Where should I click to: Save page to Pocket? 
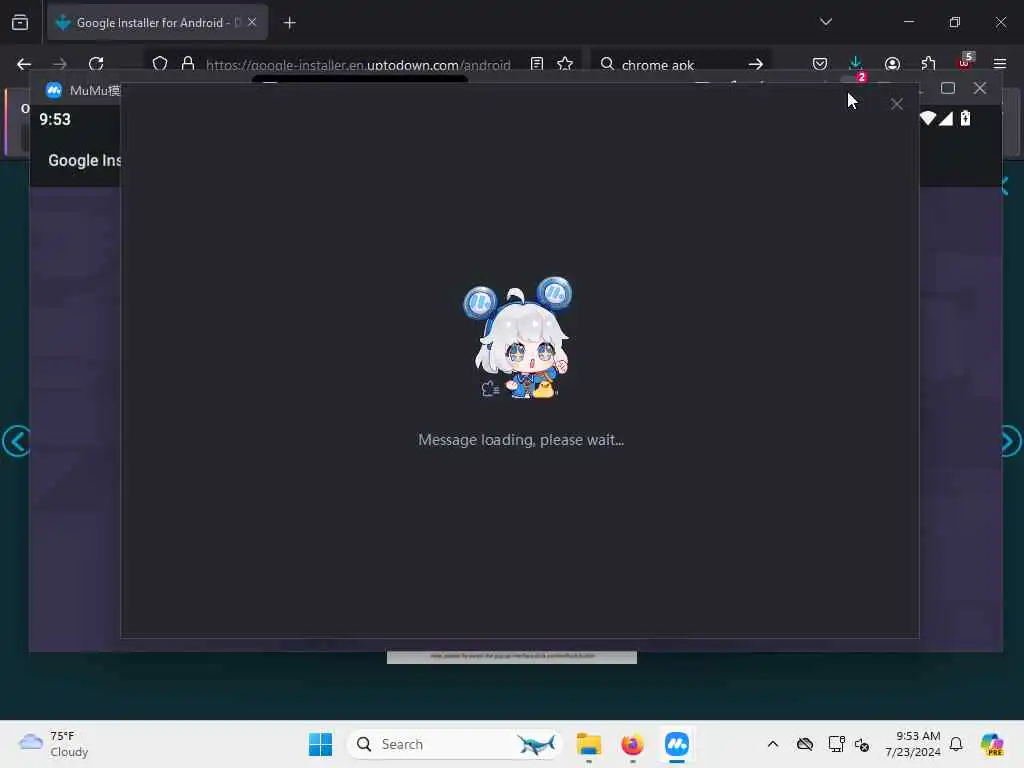(820, 64)
